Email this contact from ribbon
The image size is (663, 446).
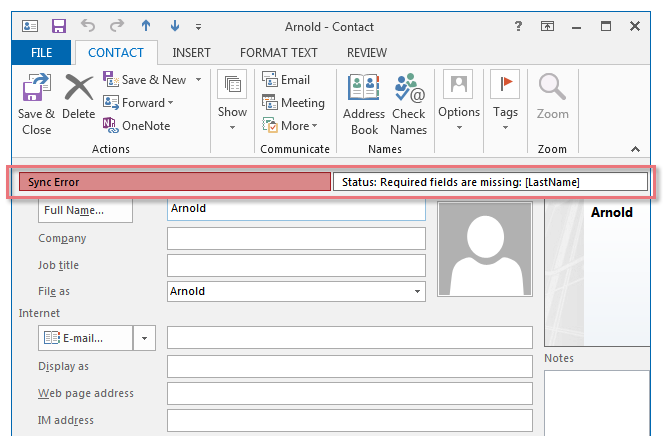[286, 79]
